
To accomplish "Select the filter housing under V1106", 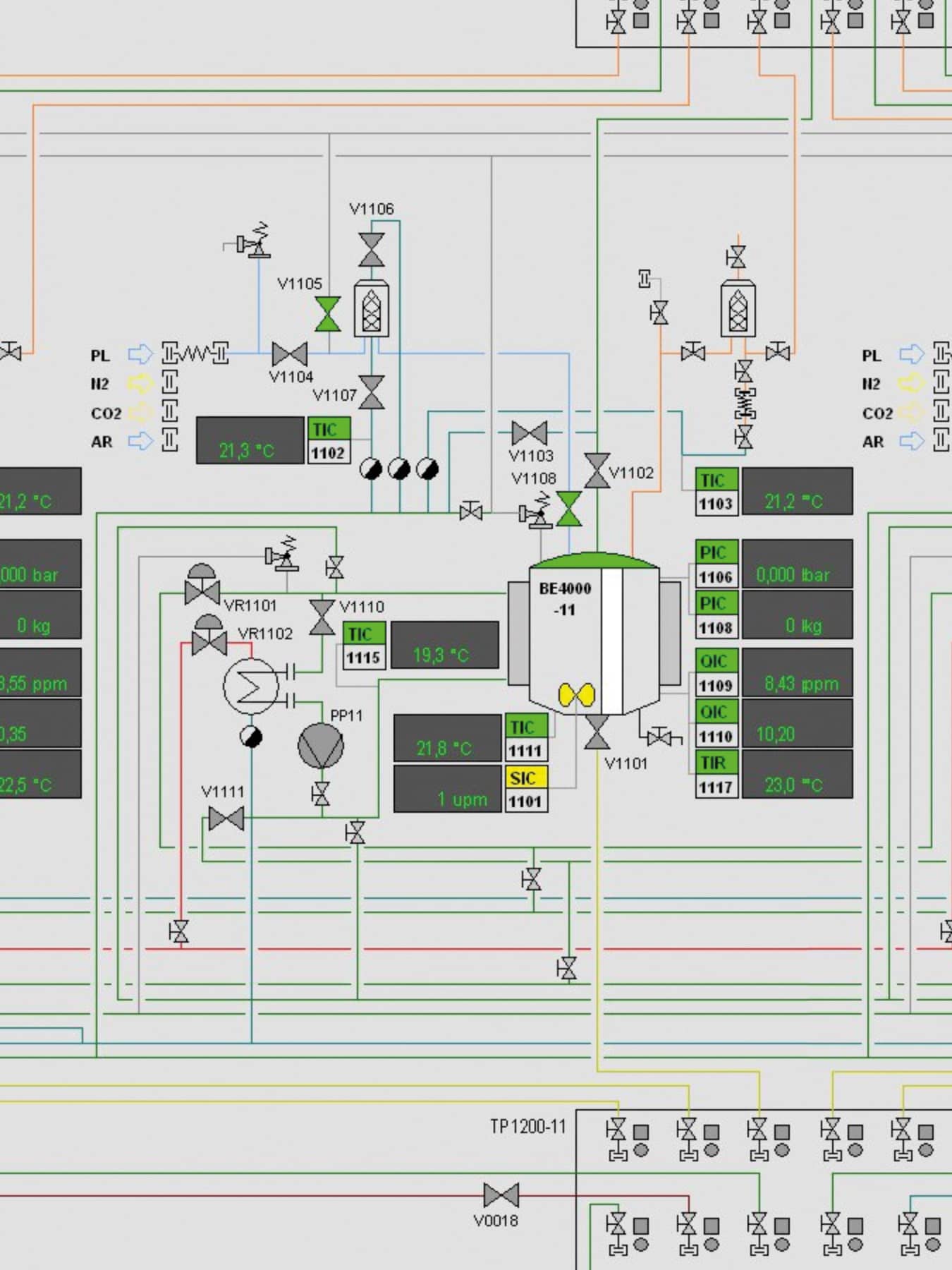I will pos(371,308).
